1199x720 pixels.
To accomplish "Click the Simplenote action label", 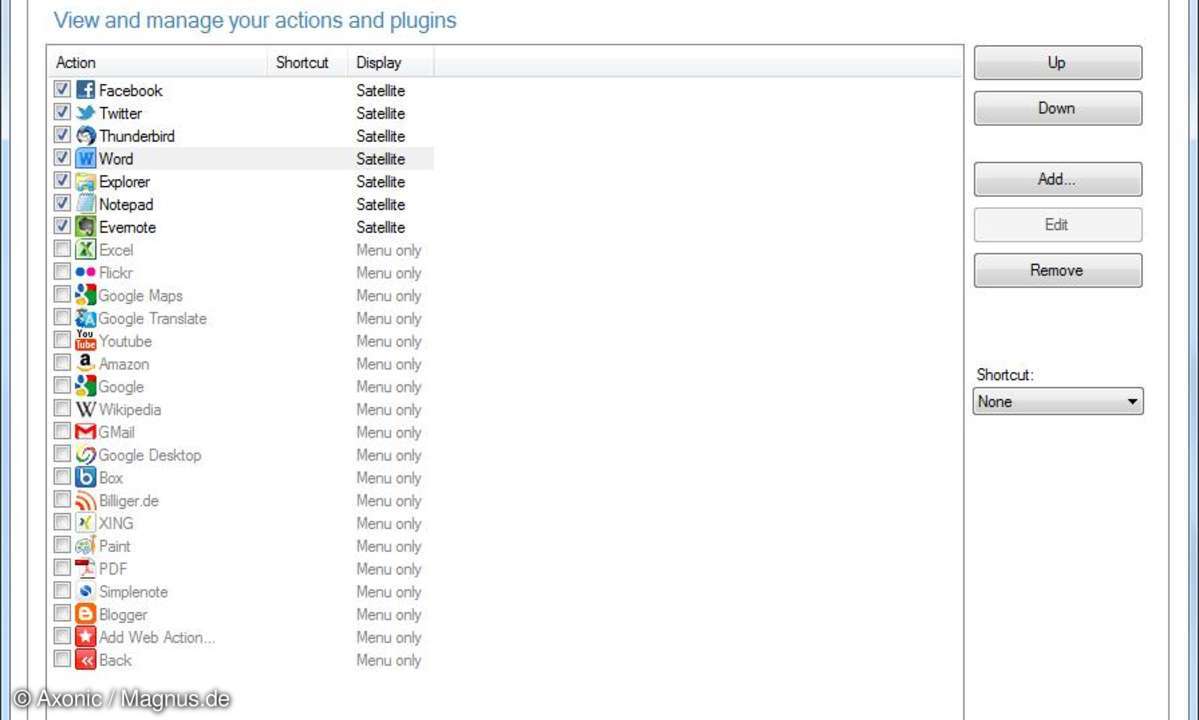I will (x=133, y=592).
